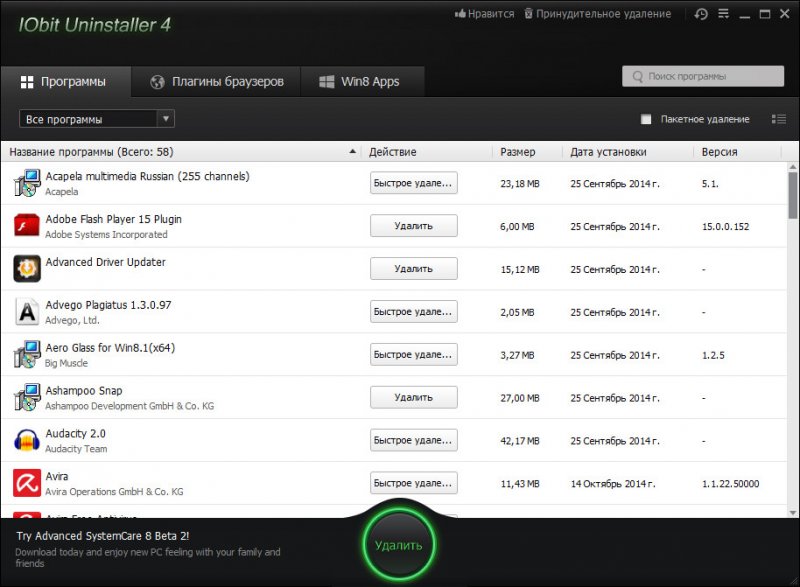The height and width of the screenshot is (587, 800).
Task: Select the Acapela multimedia Russian icon
Action: (x=27, y=183)
